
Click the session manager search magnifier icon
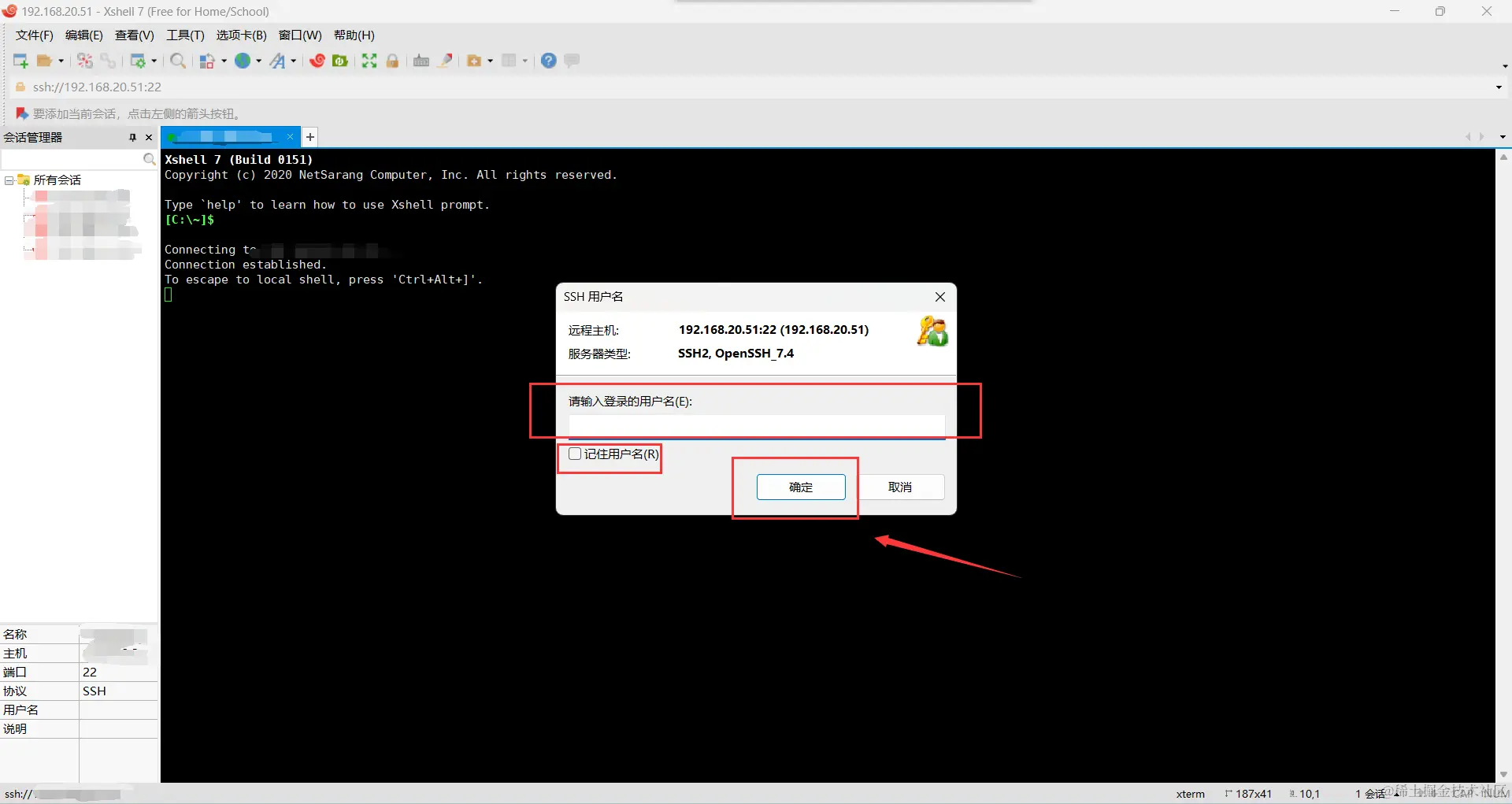pos(150,160)
